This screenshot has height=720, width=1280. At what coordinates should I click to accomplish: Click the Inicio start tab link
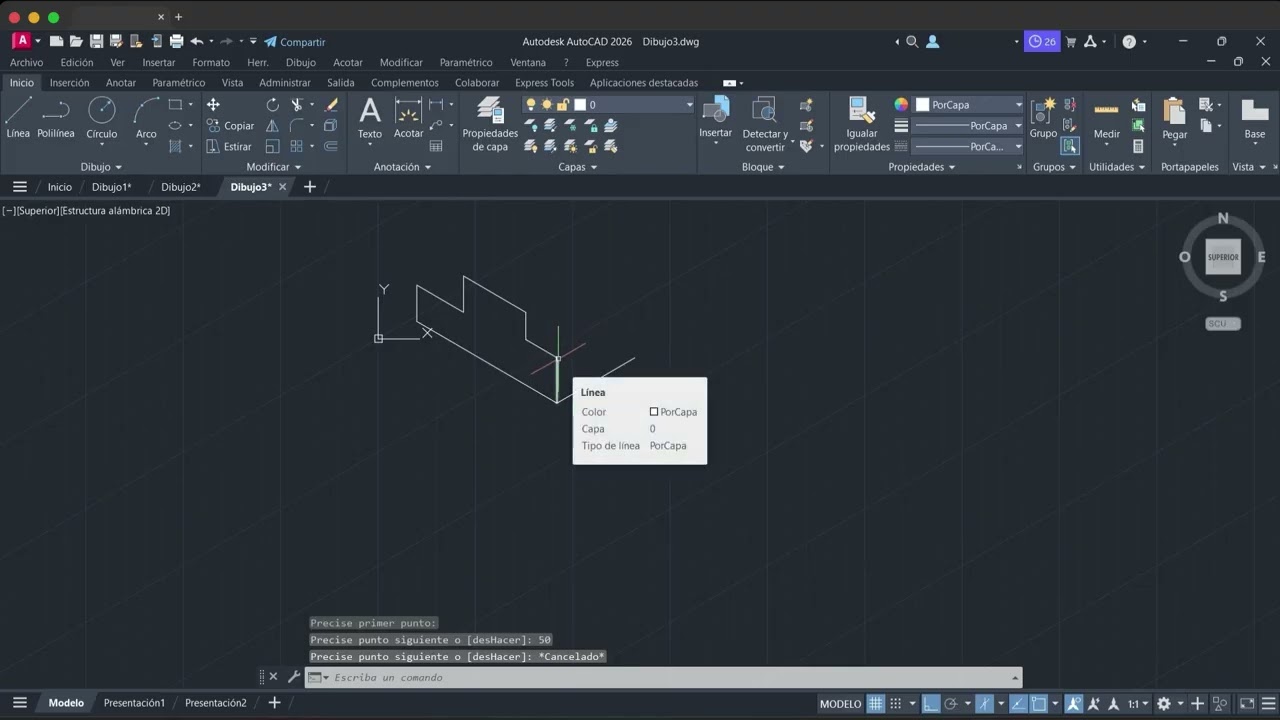(60, 187)
